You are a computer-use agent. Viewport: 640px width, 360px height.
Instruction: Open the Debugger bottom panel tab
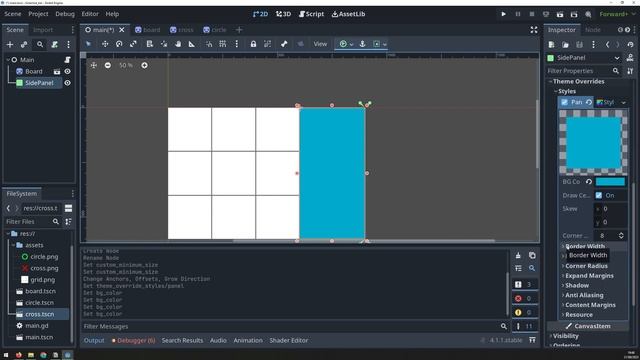133,340
